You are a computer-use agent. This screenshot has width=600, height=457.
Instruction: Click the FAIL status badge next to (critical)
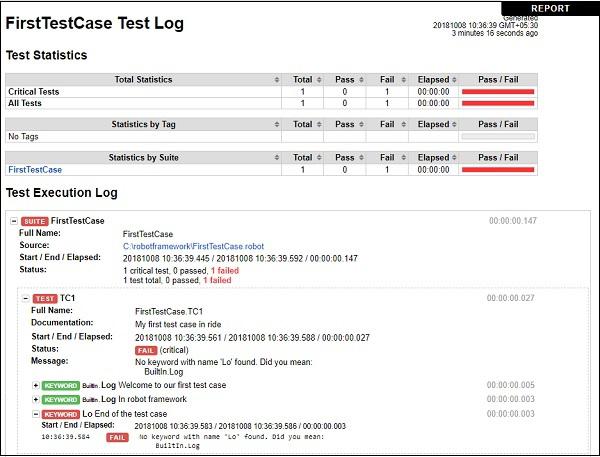click(146, 350)
